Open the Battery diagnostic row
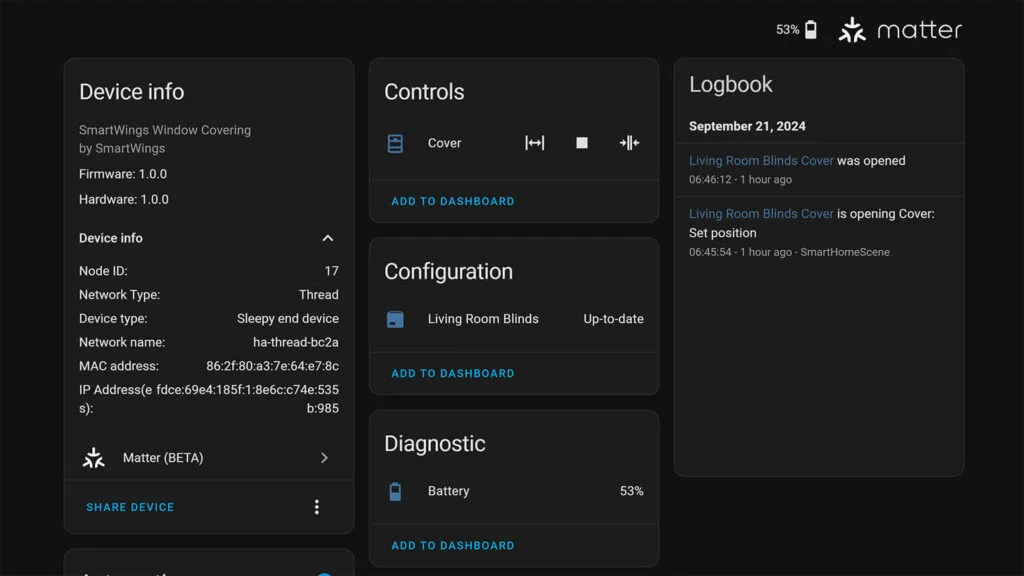1024x576 pixels. tap(514, 491)
